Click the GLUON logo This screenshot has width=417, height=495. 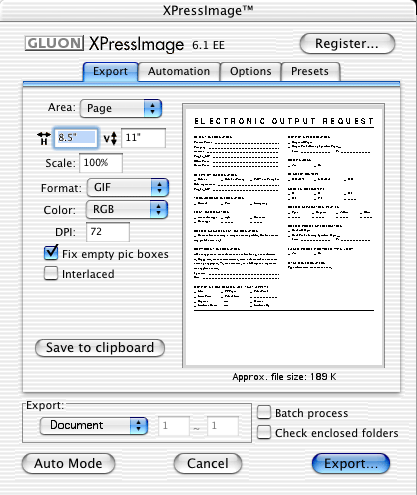point(54,43)
